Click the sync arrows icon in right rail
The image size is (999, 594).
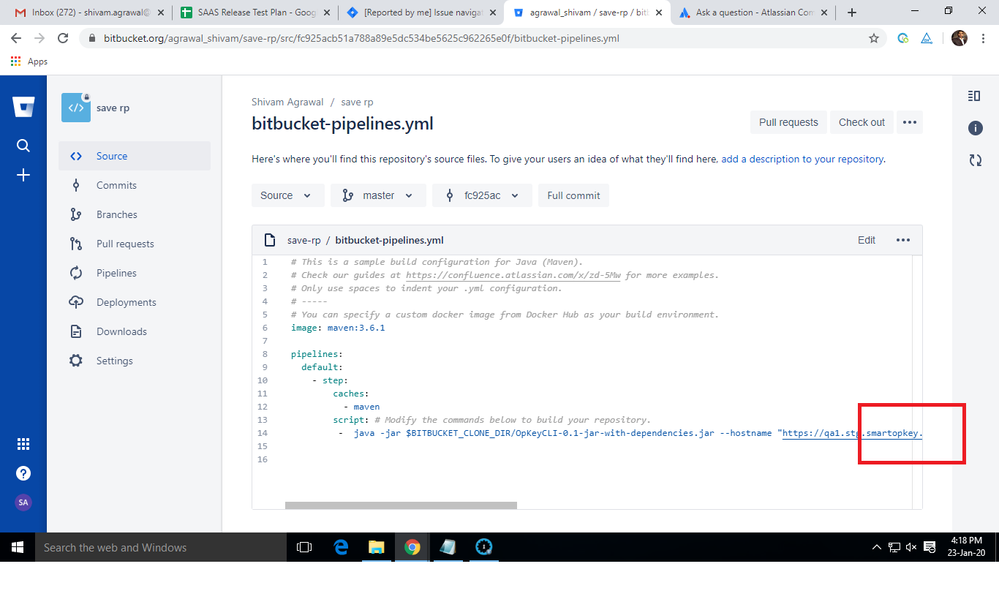coord(975,161)
